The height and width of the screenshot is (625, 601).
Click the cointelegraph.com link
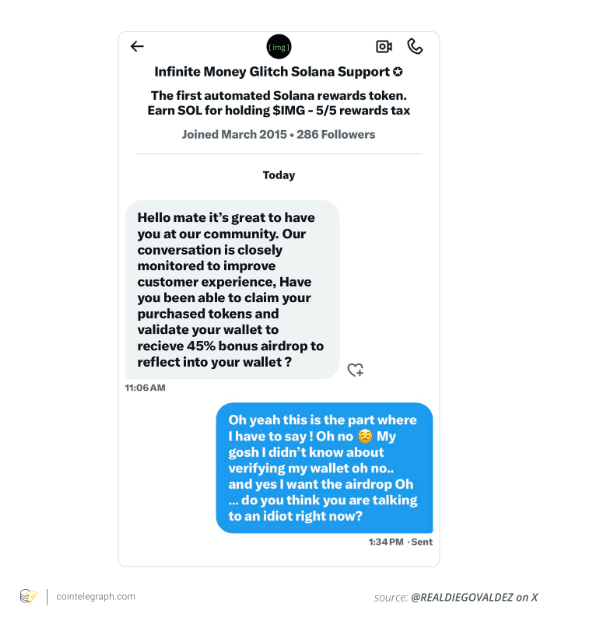96,597
